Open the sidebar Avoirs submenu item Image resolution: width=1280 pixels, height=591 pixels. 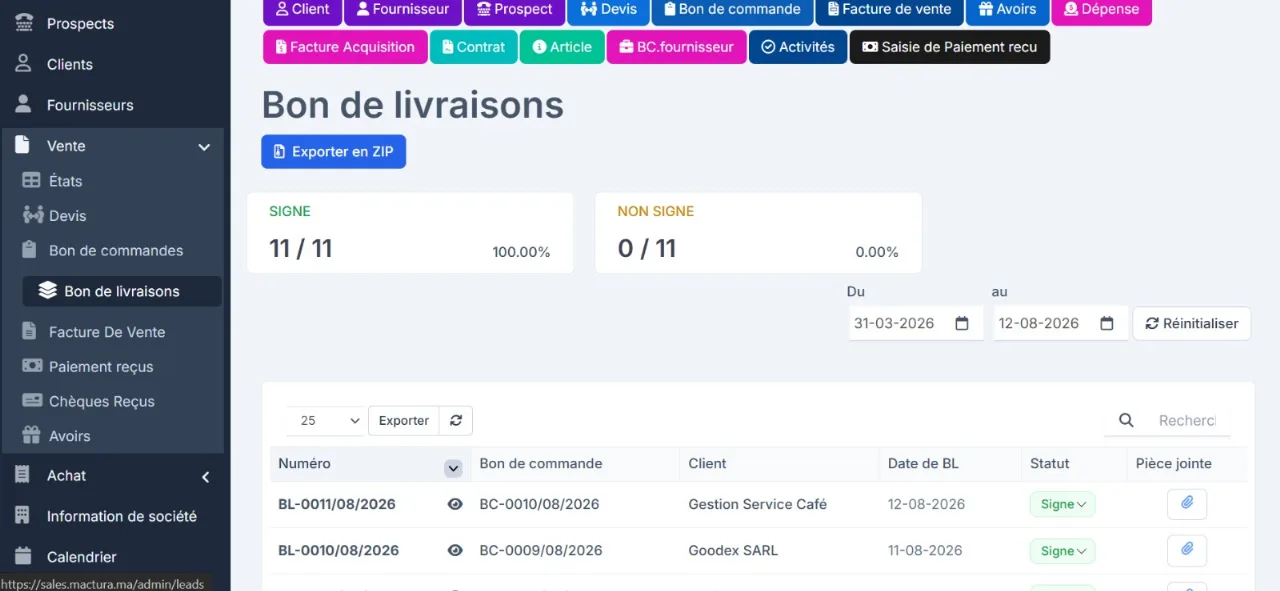click(x=70, y=436)
